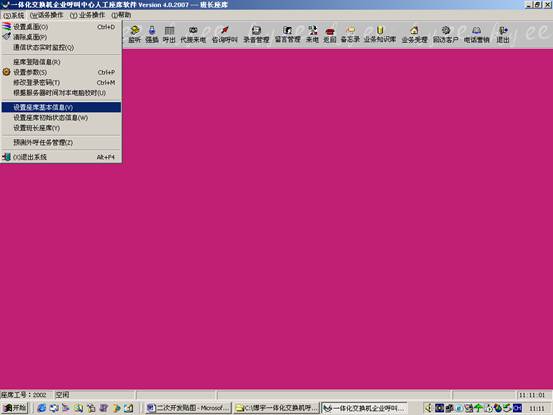Open the 帮助 help menu
553x415 pixels.
[x=121, y=15]
